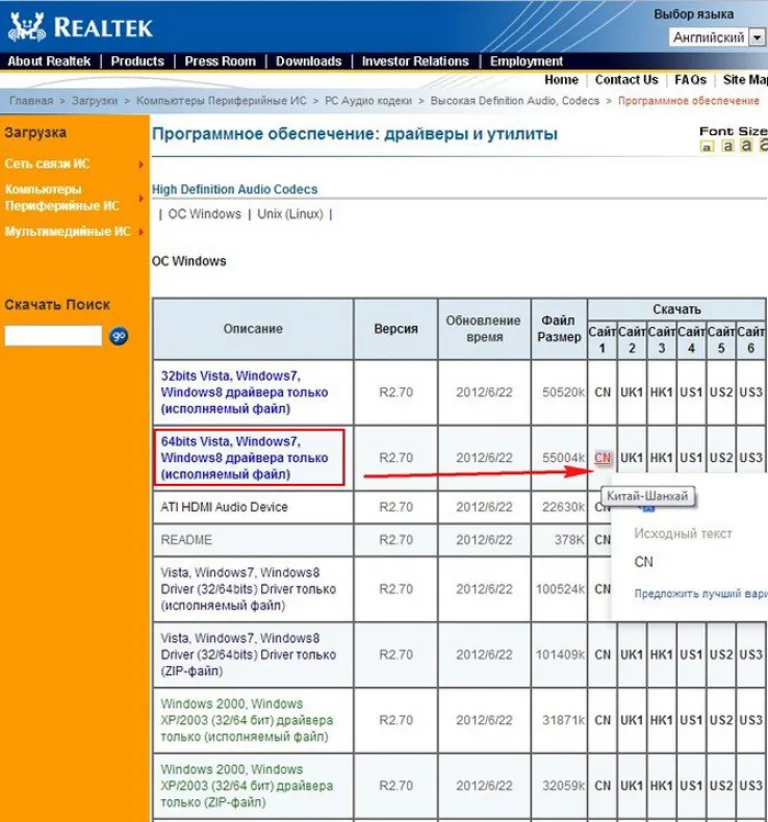Image resolution: width=768 pixels, height=822 pixels.
Task: Download 32059k XP ZIP from US2
Action: (721, 786)
